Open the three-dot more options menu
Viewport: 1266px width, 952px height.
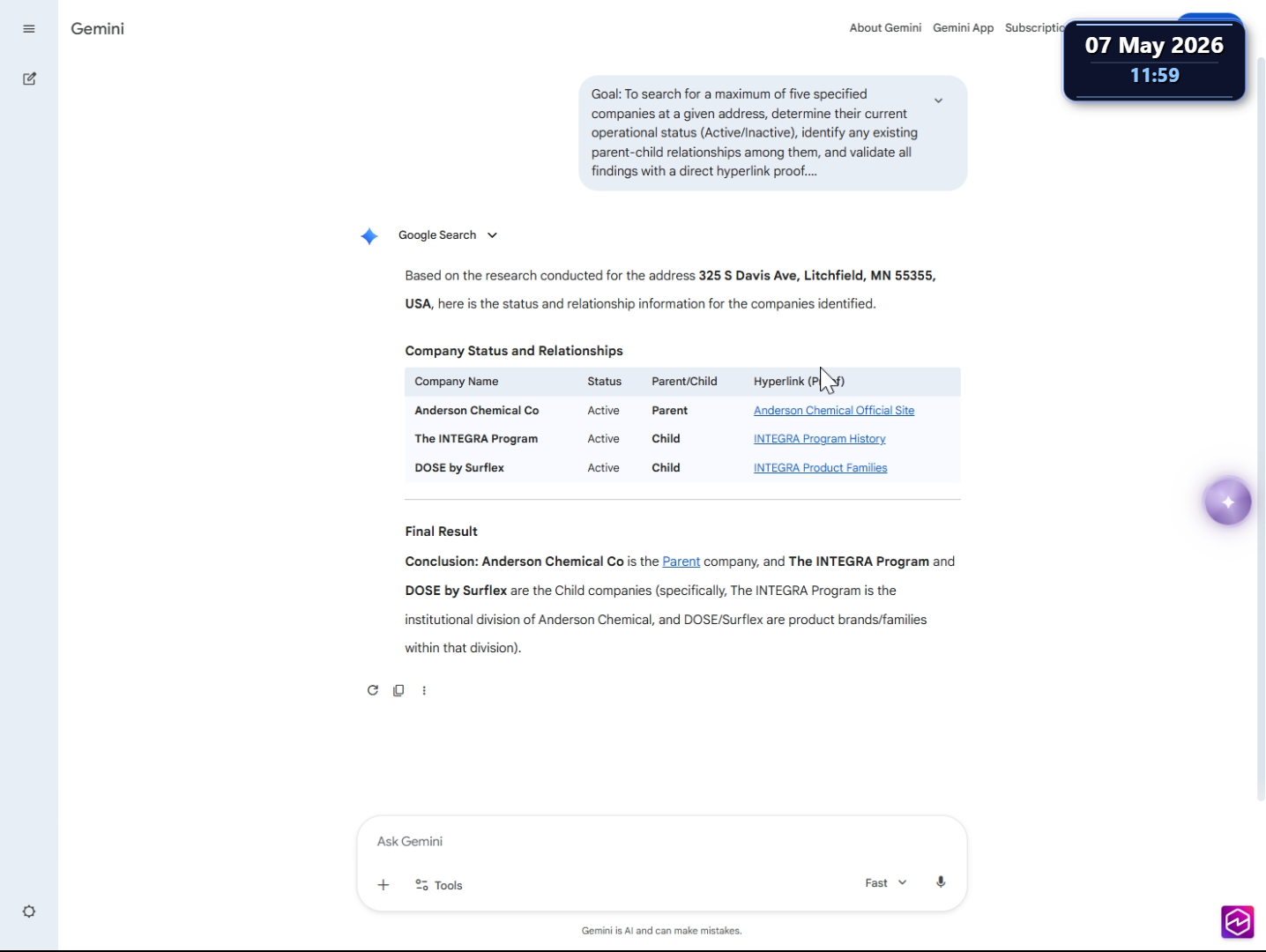(424, 690)
